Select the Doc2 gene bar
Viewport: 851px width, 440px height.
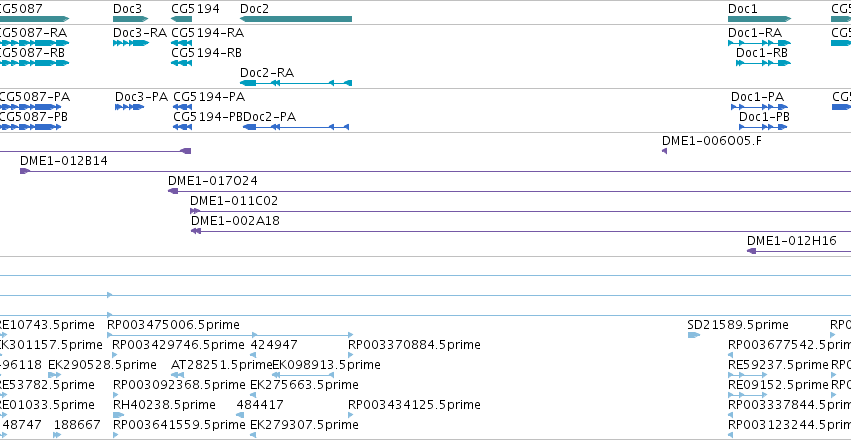click(296, 19)
